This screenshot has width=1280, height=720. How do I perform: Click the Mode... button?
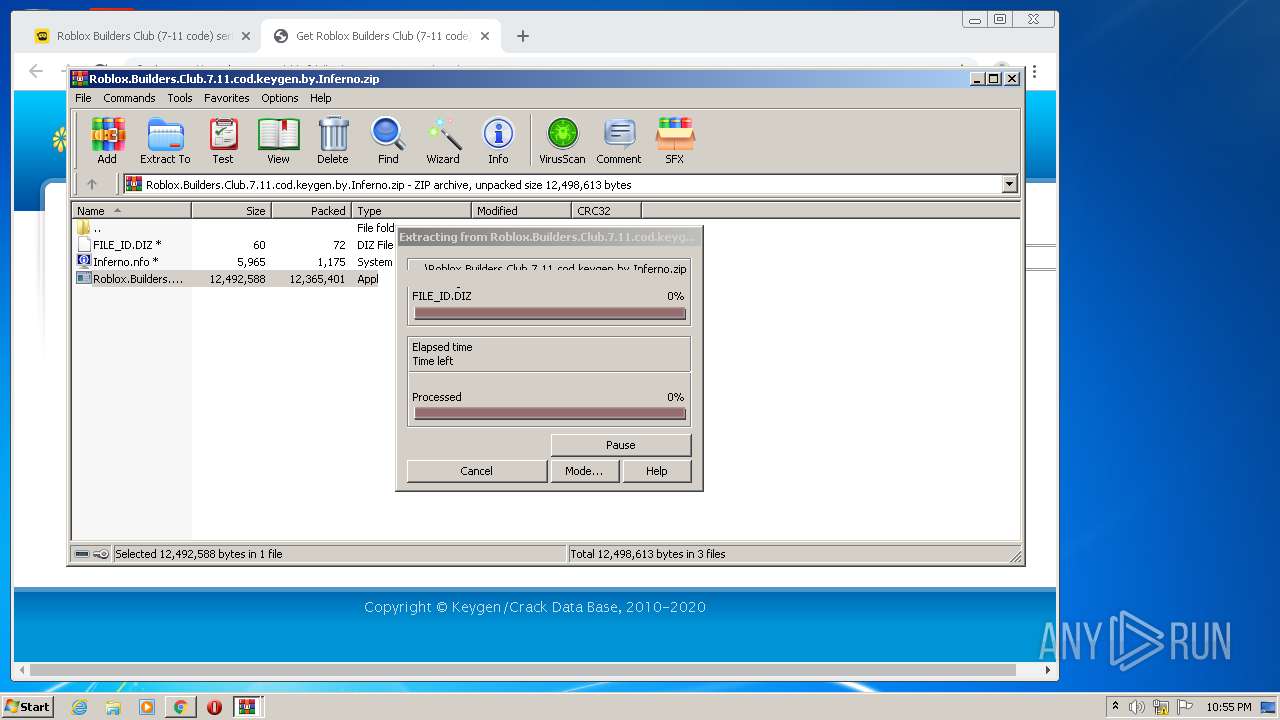click(x=584, y=471)
